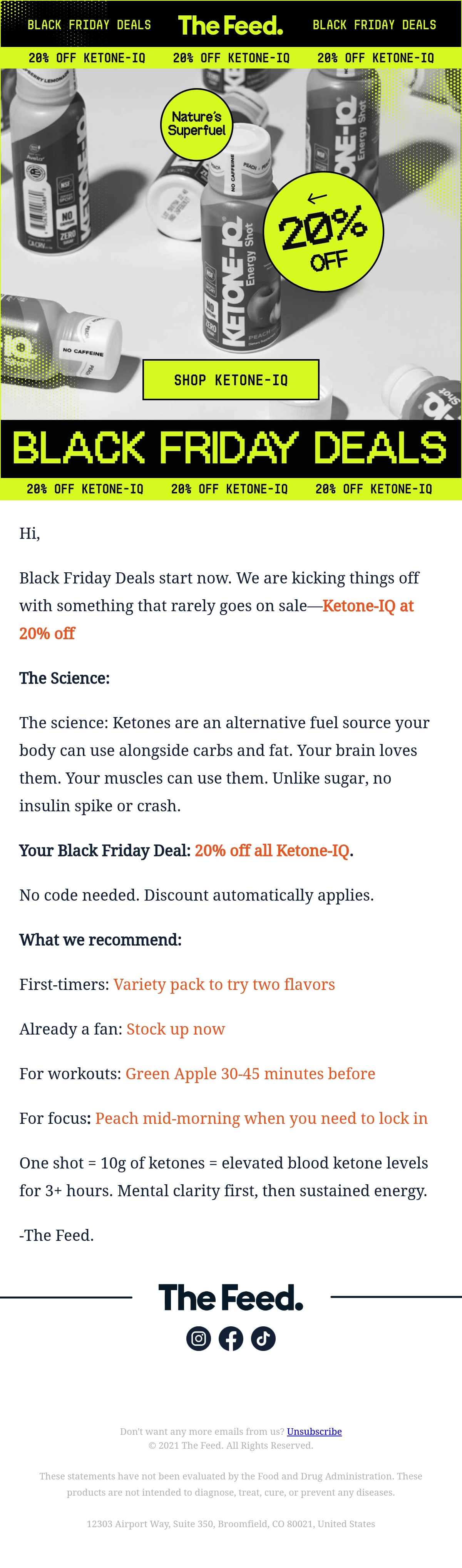
Task: Click the Ketone-IQ bottles hero image
Action: coord(231,244)
